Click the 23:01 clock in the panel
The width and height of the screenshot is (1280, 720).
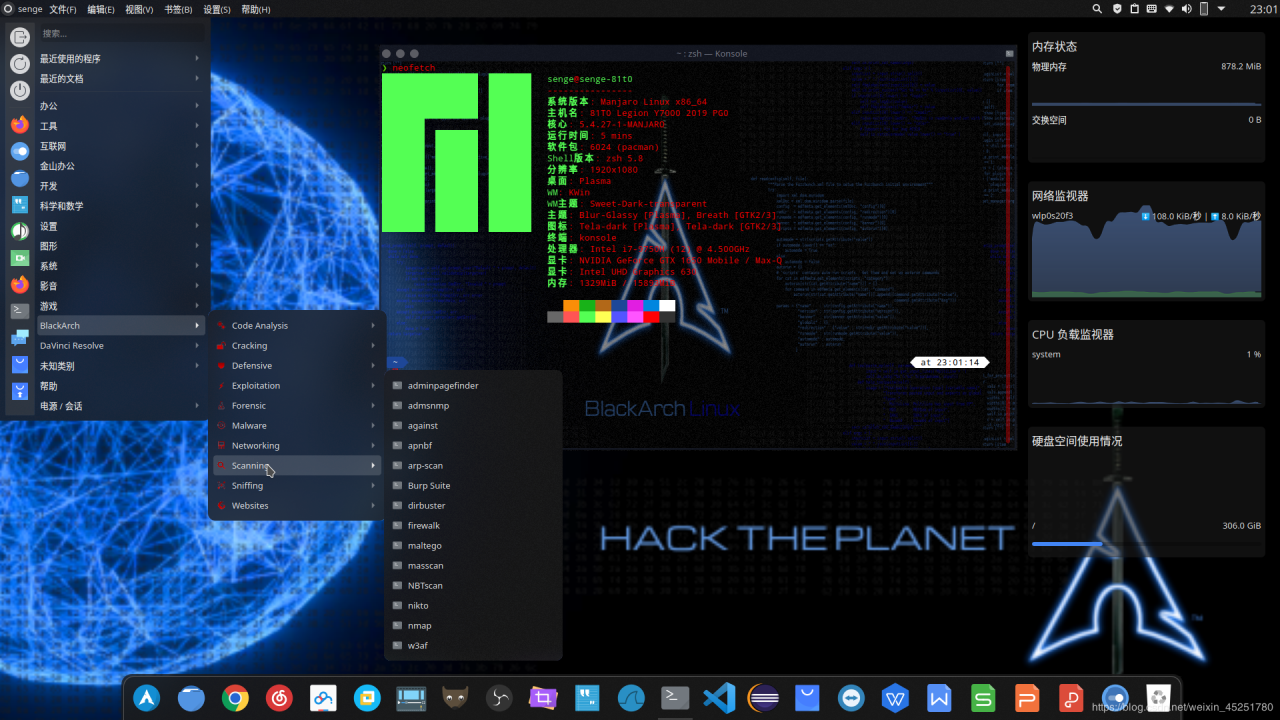1263,9
